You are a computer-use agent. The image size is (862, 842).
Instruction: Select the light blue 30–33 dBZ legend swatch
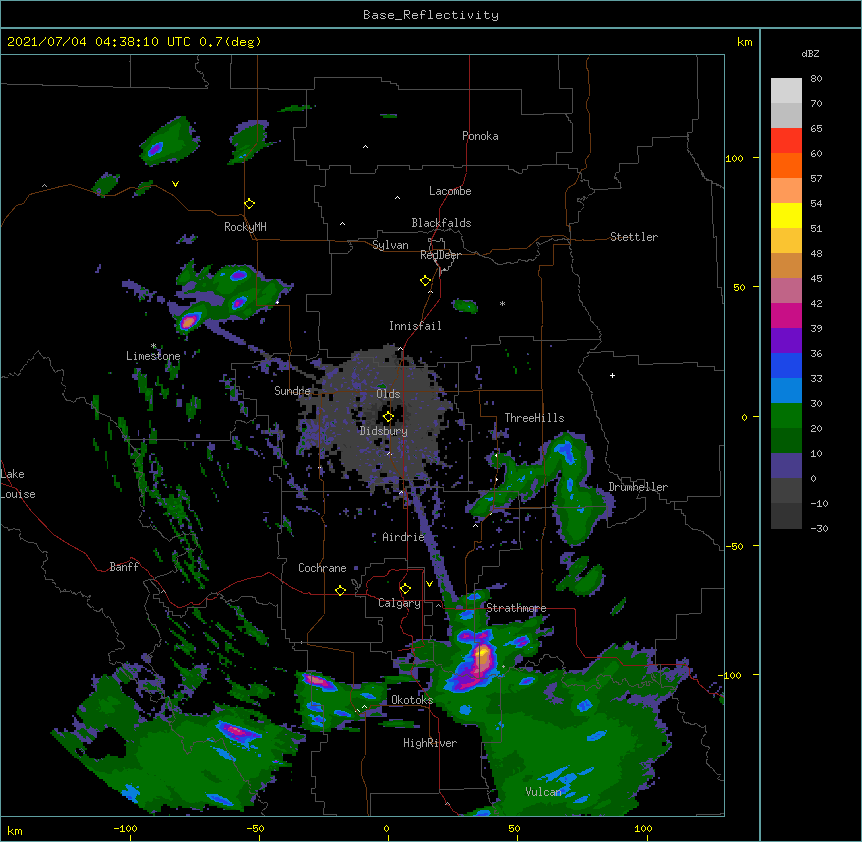[x=786, y=391]
